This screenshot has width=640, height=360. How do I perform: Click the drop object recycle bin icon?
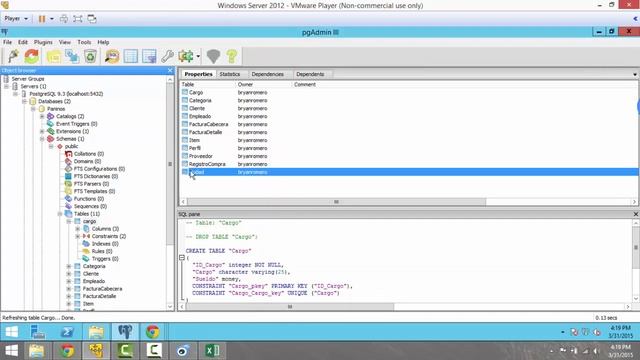pyautogui.click(x=90, y=56)
